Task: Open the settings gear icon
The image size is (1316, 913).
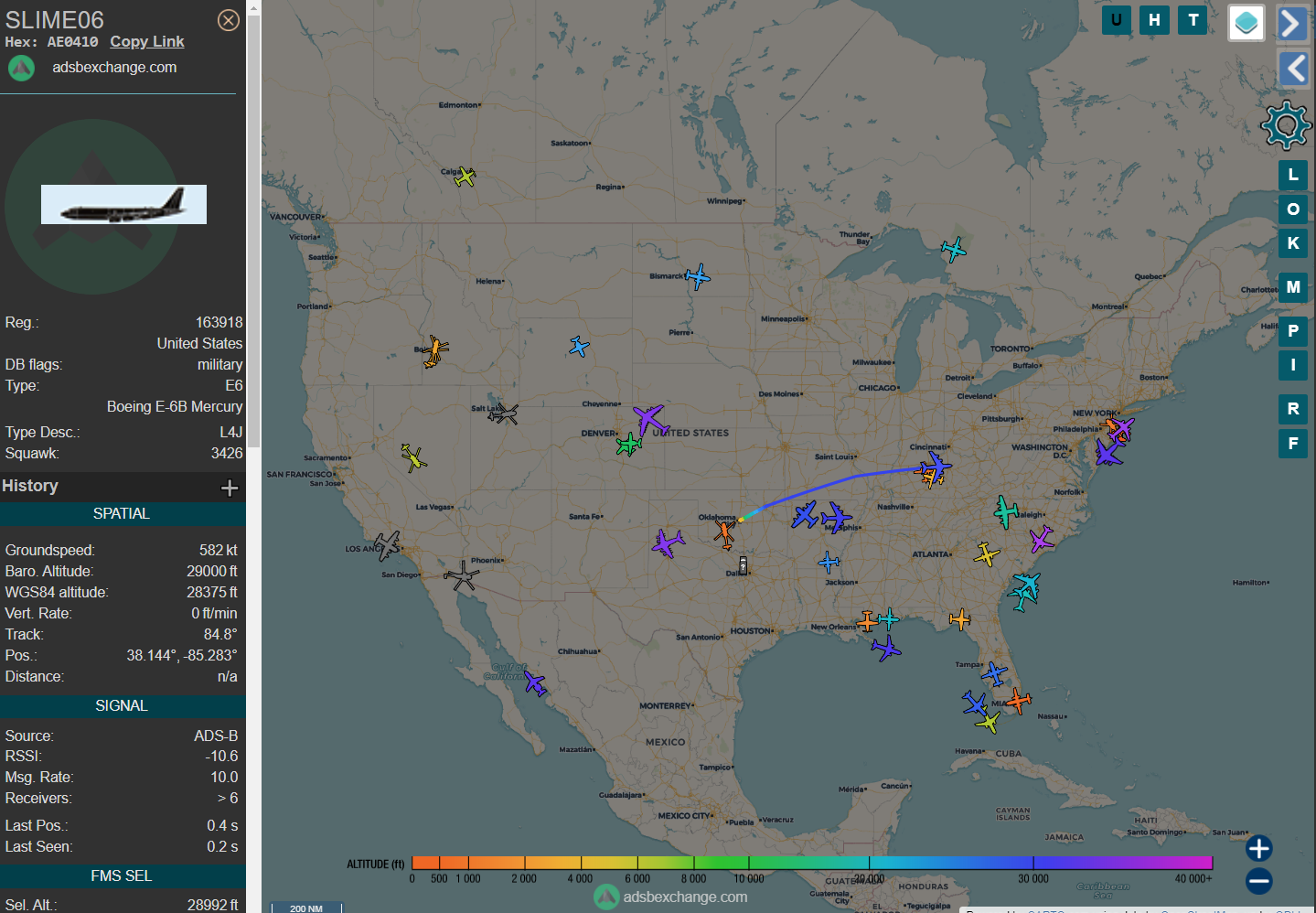Action: pos(1286,124)
